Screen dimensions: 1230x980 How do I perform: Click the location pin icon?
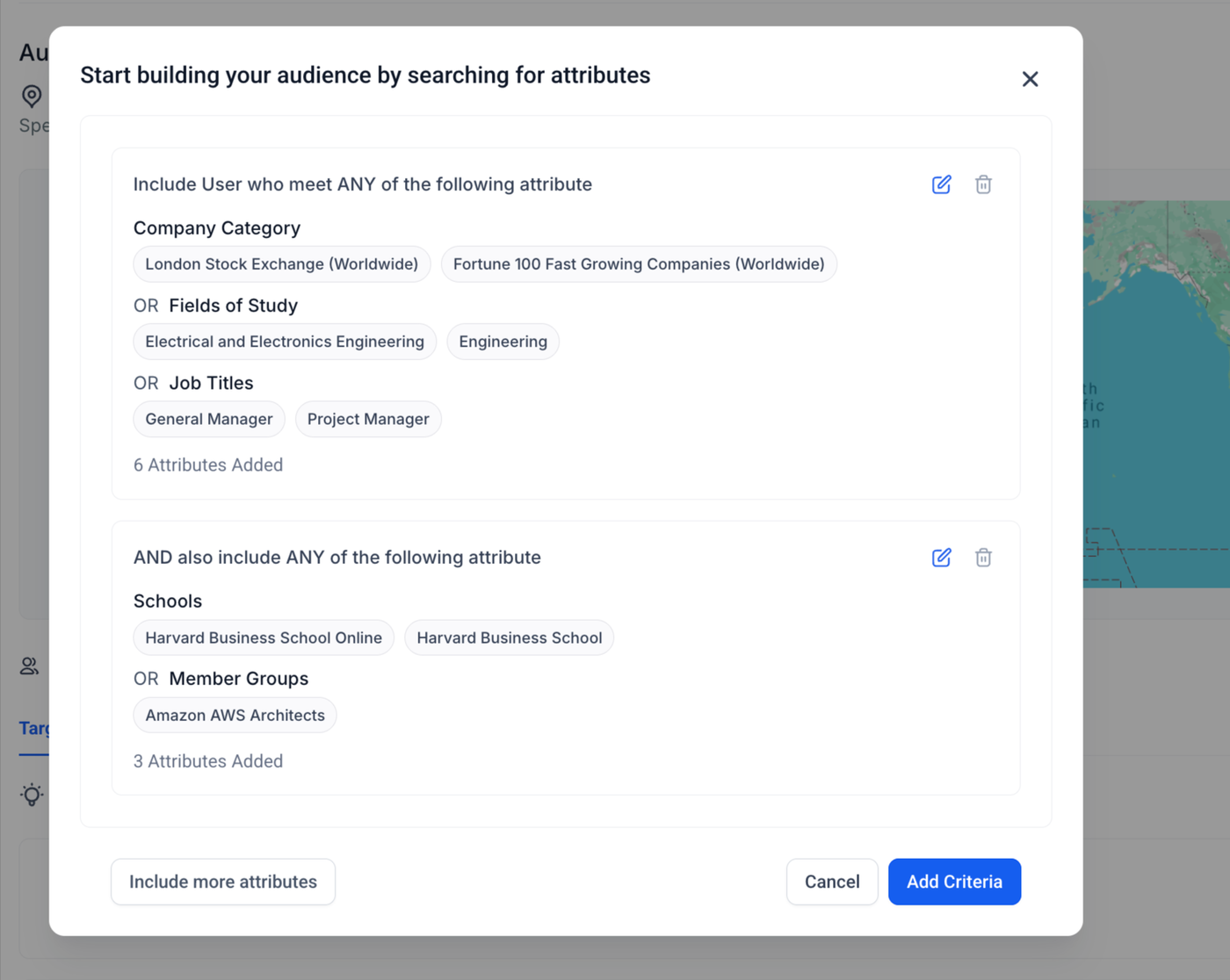click(x=32, y=96)
